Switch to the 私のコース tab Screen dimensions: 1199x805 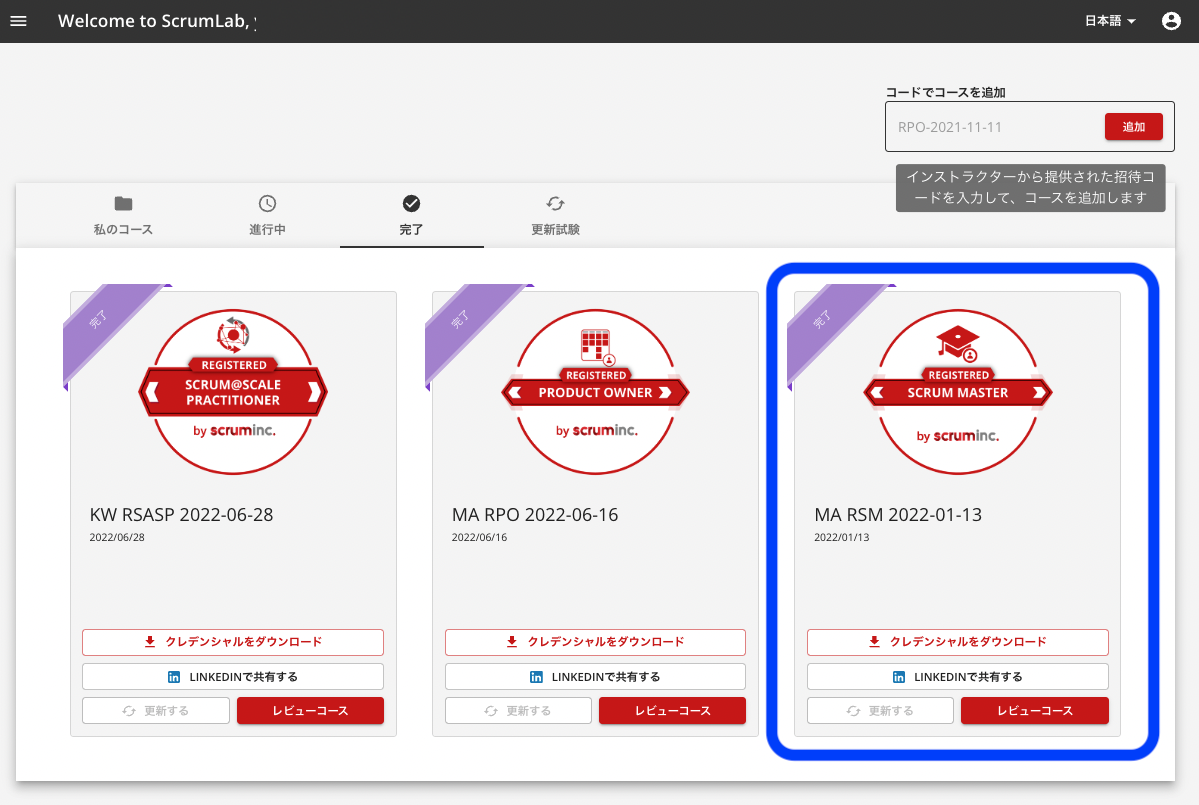pyautogui.click(x=123, y=216)
